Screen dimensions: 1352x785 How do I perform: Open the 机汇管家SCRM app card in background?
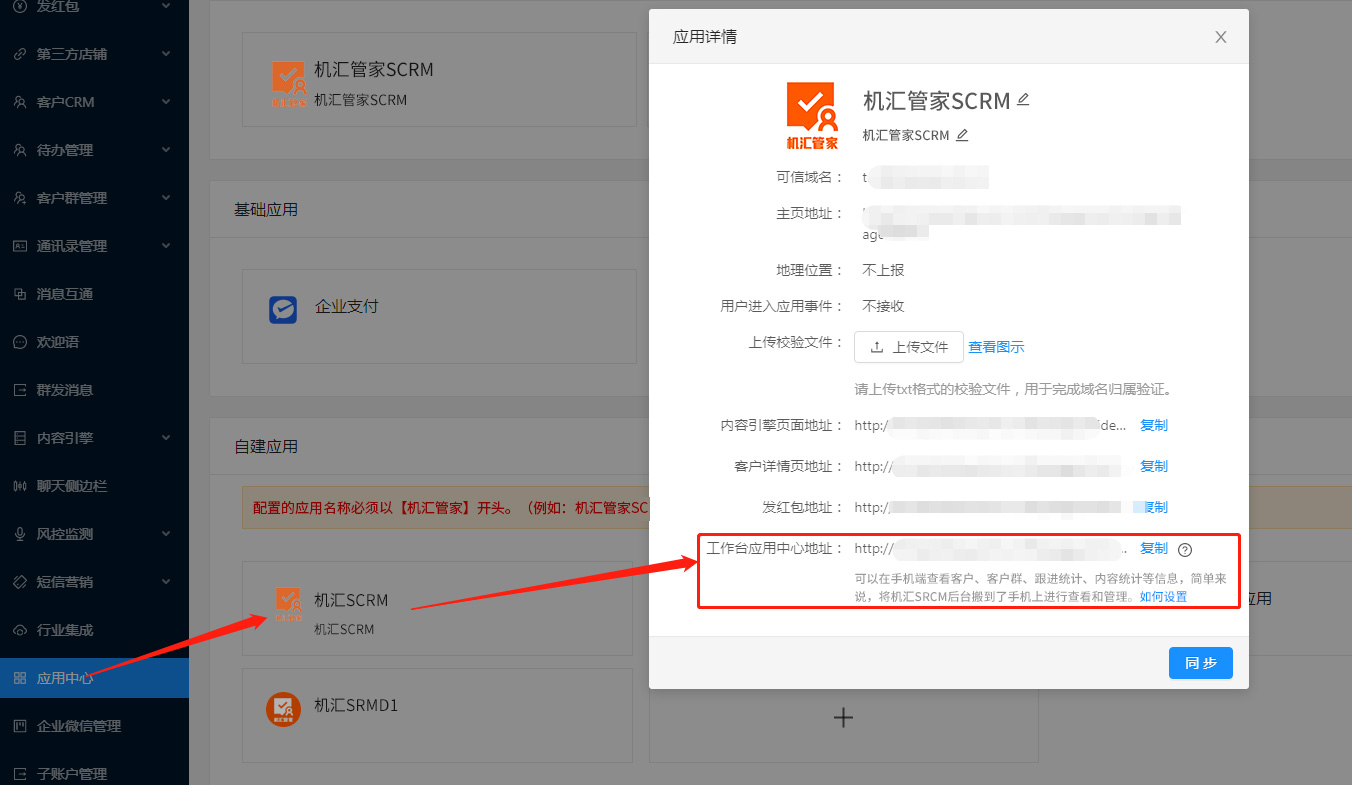[439, 80]
